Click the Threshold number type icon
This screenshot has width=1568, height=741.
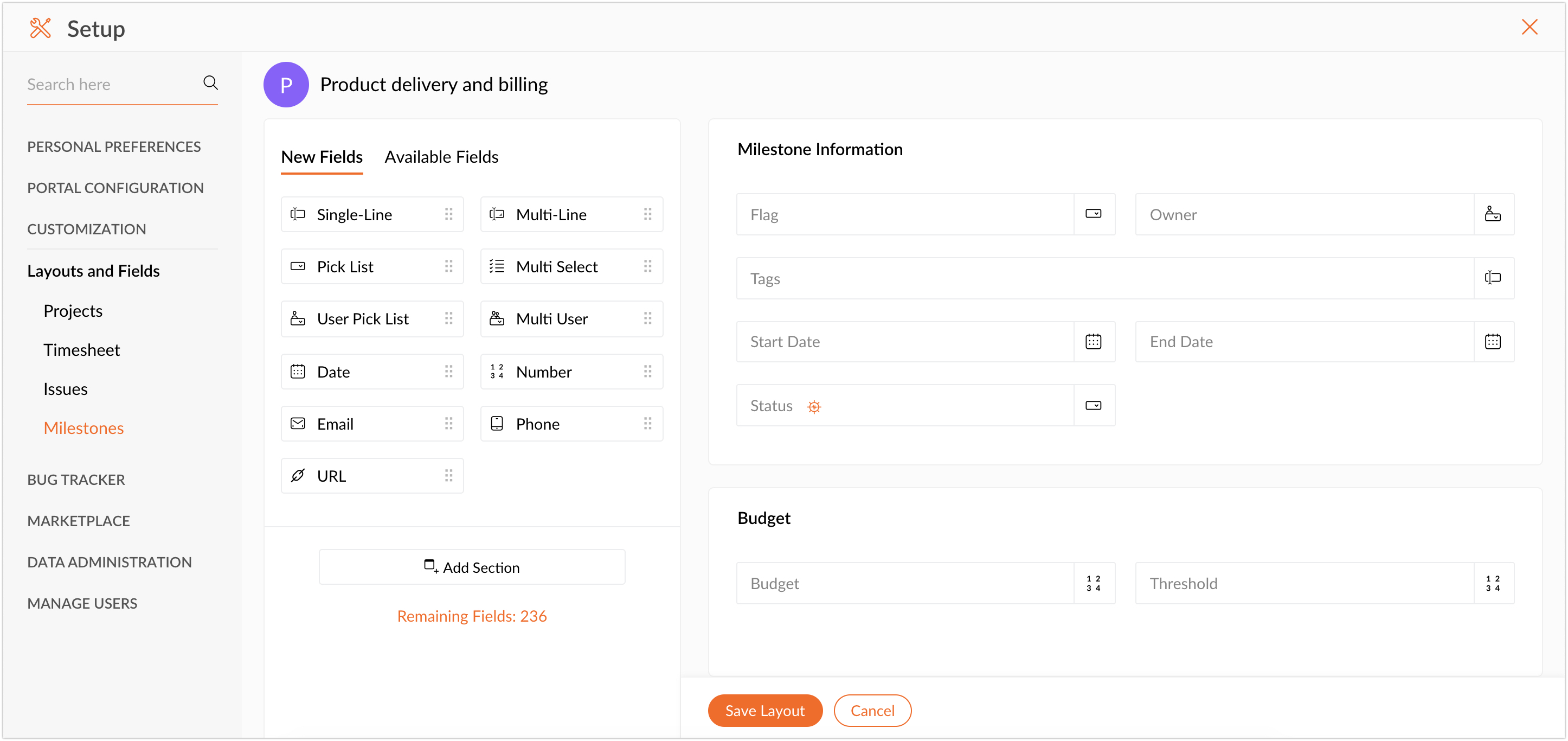pos(1493,583)
